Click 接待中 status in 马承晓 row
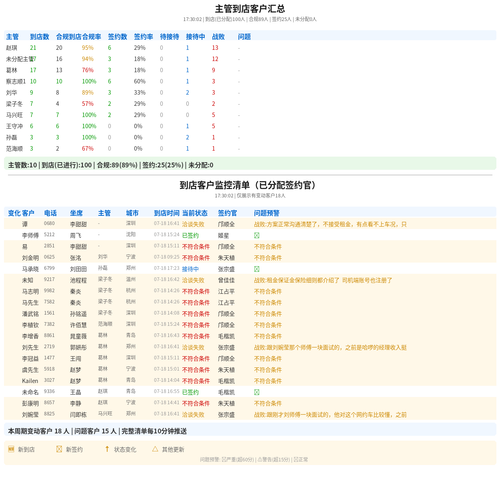 click(x=190, y=269)
